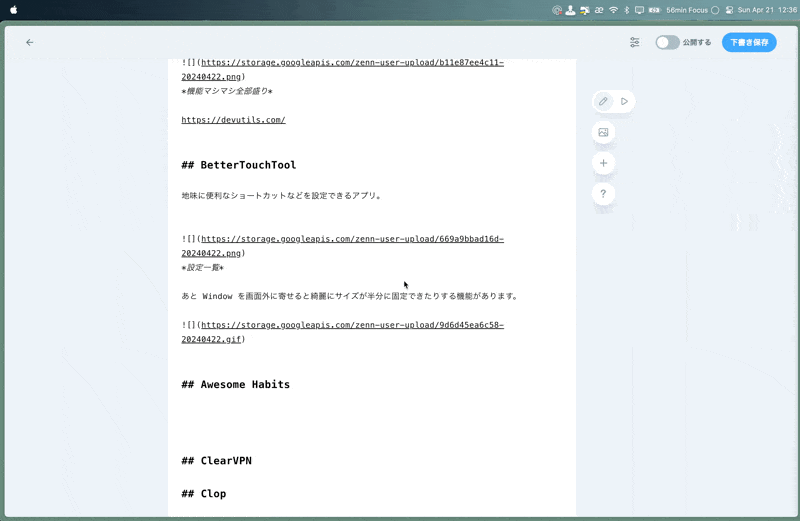800x521 pixels.
Task: Click the *機能マシマシ全部盛り* caption text
Action: click(227, 91)
